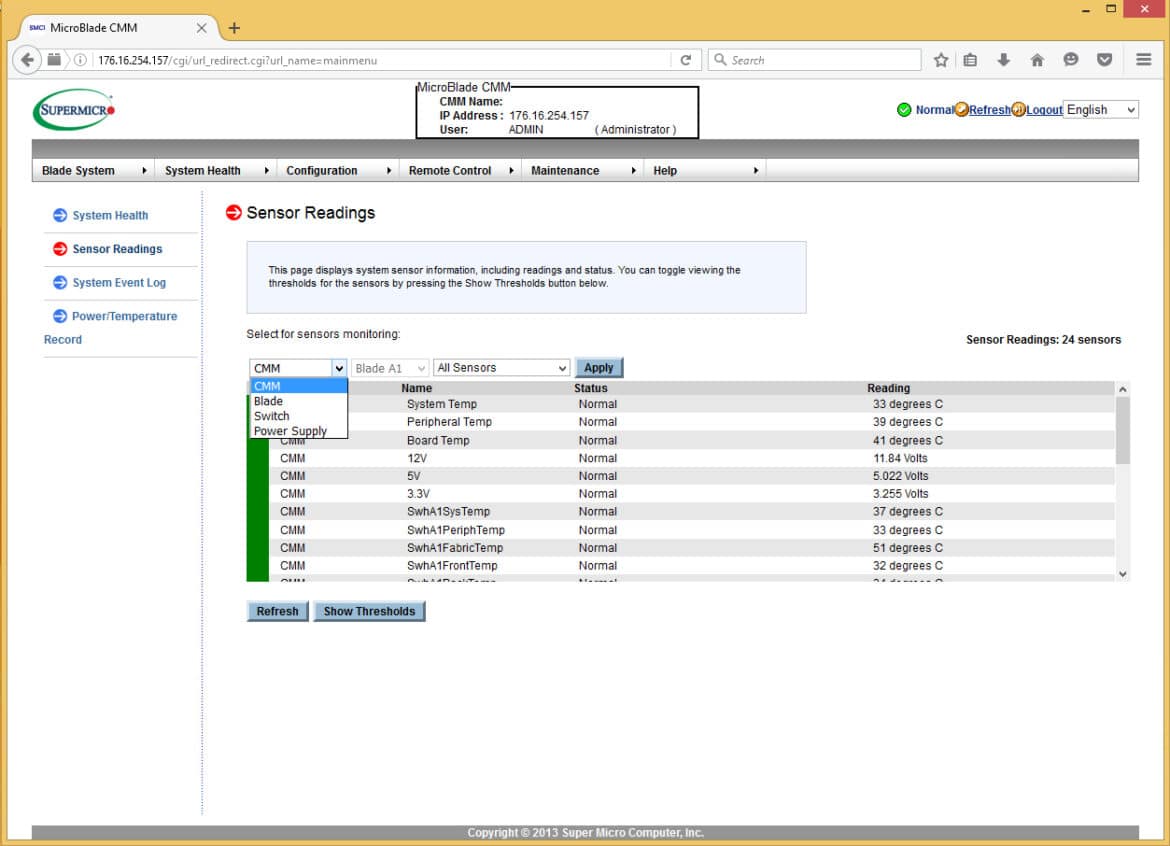Click the Refresh button below the table
Viewport: 1170px width, 846px height.
[278, 611]
